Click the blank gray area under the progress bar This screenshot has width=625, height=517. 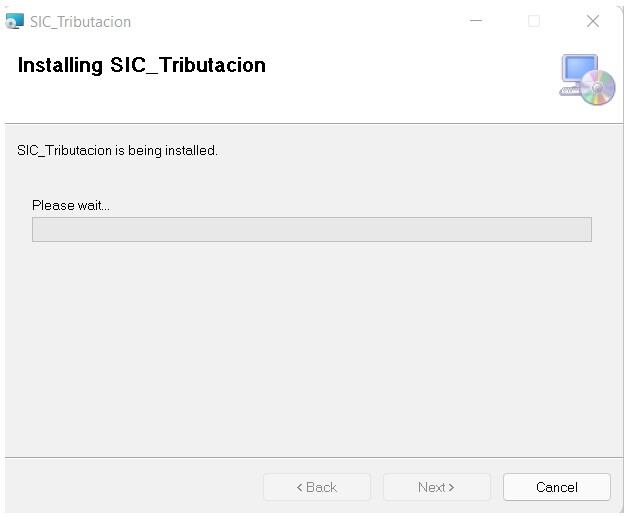311,350
